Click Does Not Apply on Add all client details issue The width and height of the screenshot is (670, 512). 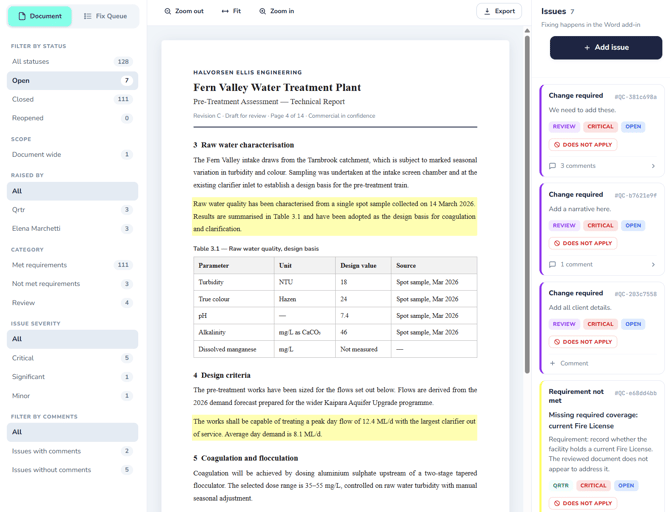click(x=583, y=342)
